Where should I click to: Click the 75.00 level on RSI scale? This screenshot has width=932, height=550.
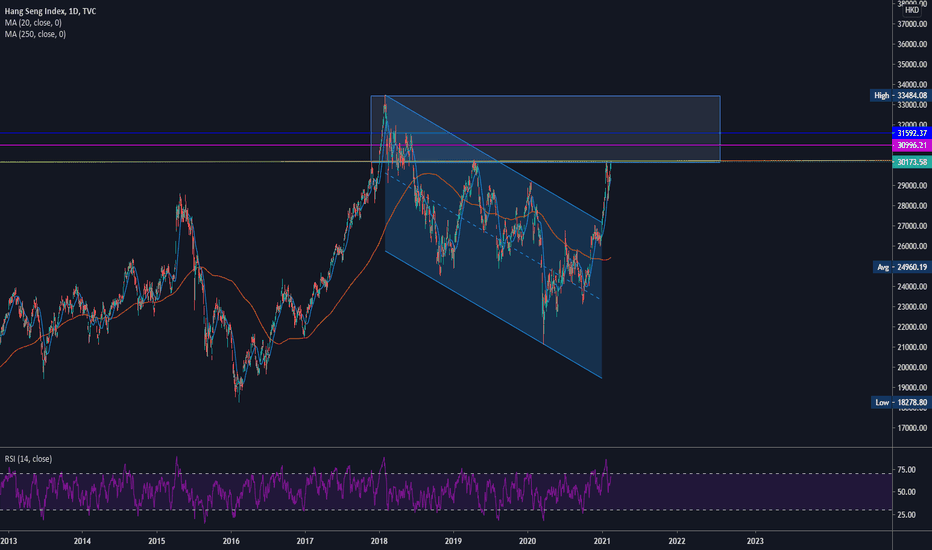[909, 469]
